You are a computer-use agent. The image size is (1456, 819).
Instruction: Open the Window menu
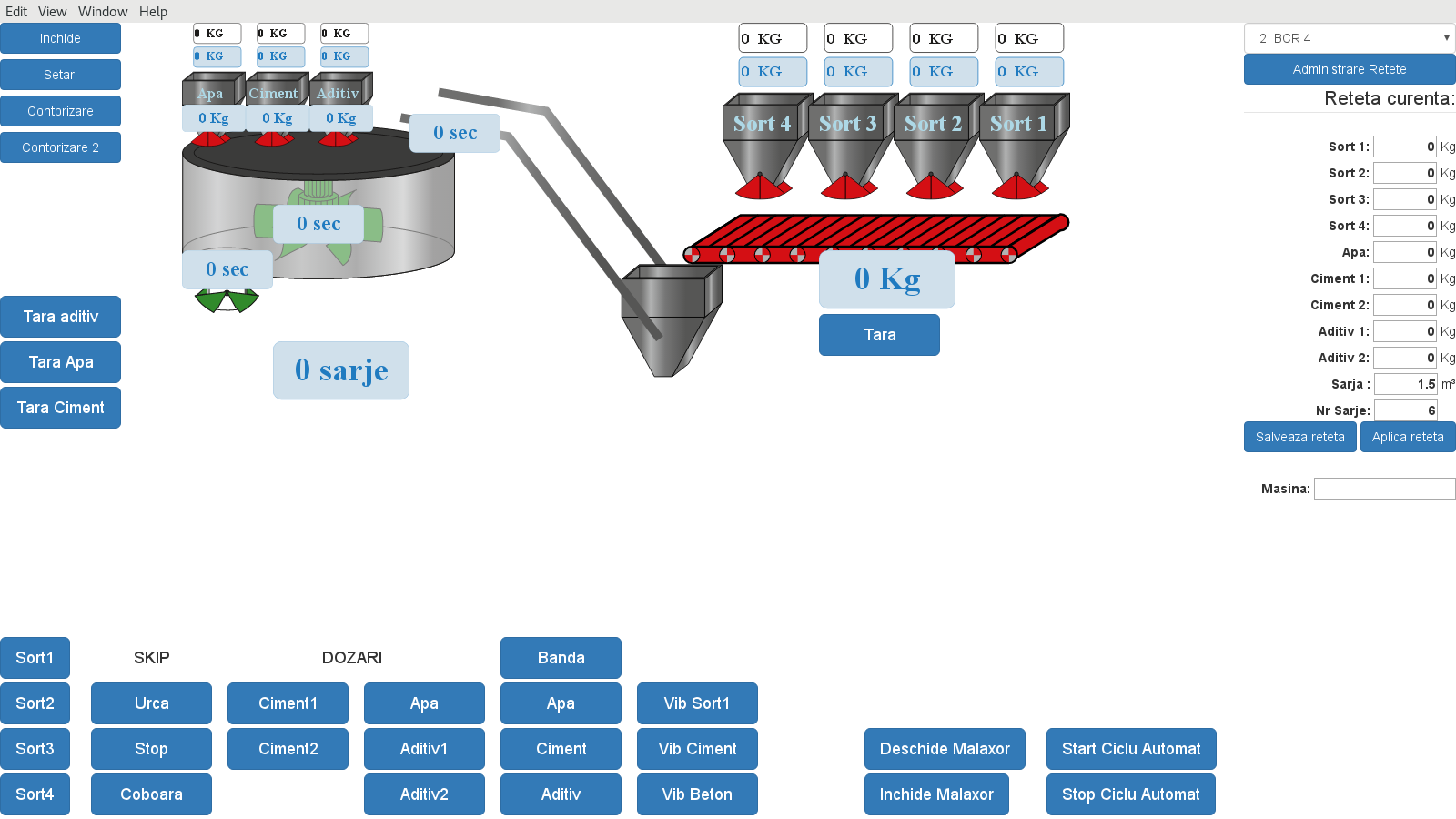pos(103,12)
